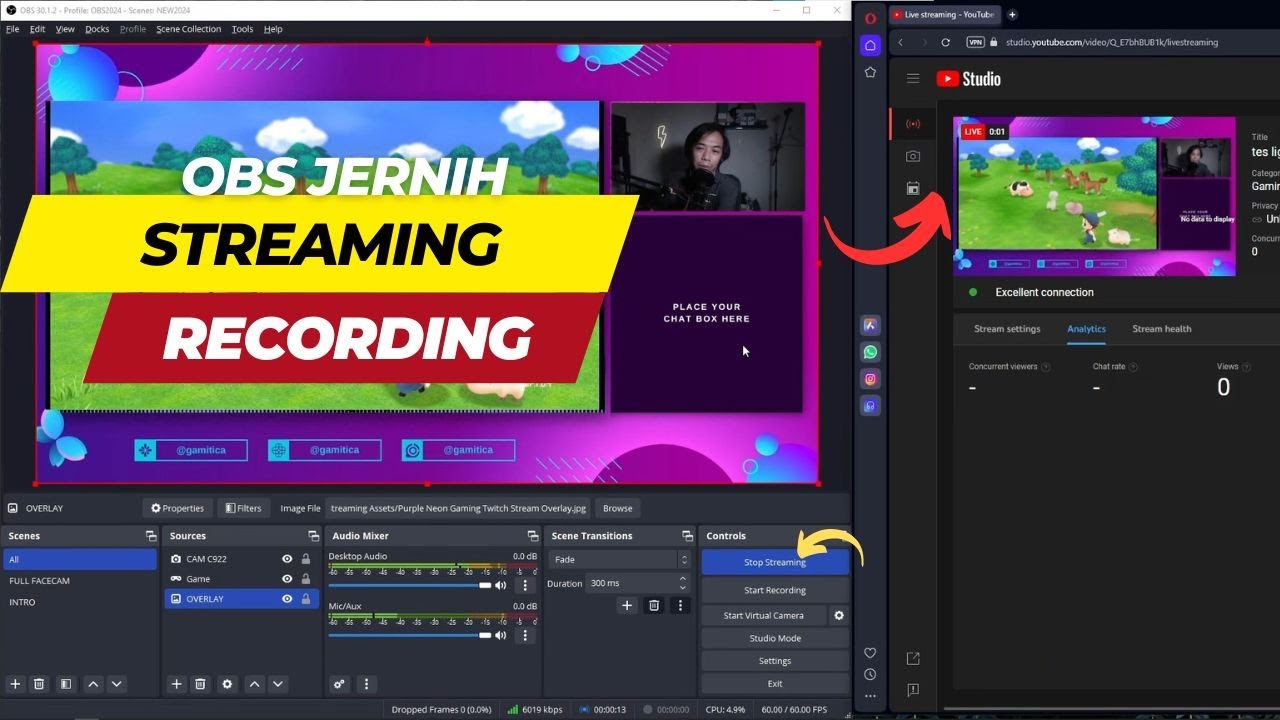The width and height of the screenshot is (1280, 720).
Task: Open the Fade transition dropdown
Action: (620, 560)
